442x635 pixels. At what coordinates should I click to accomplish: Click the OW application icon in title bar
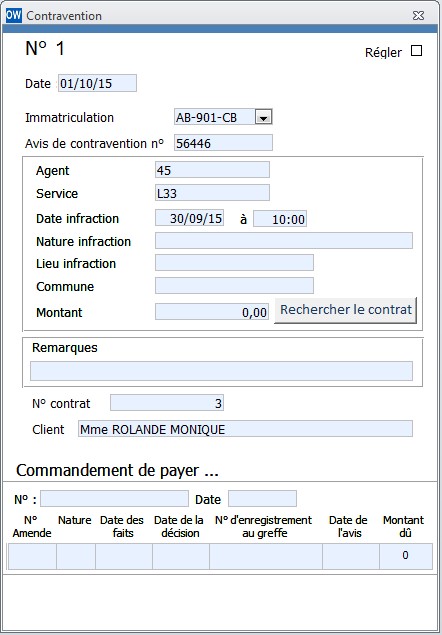13,15
